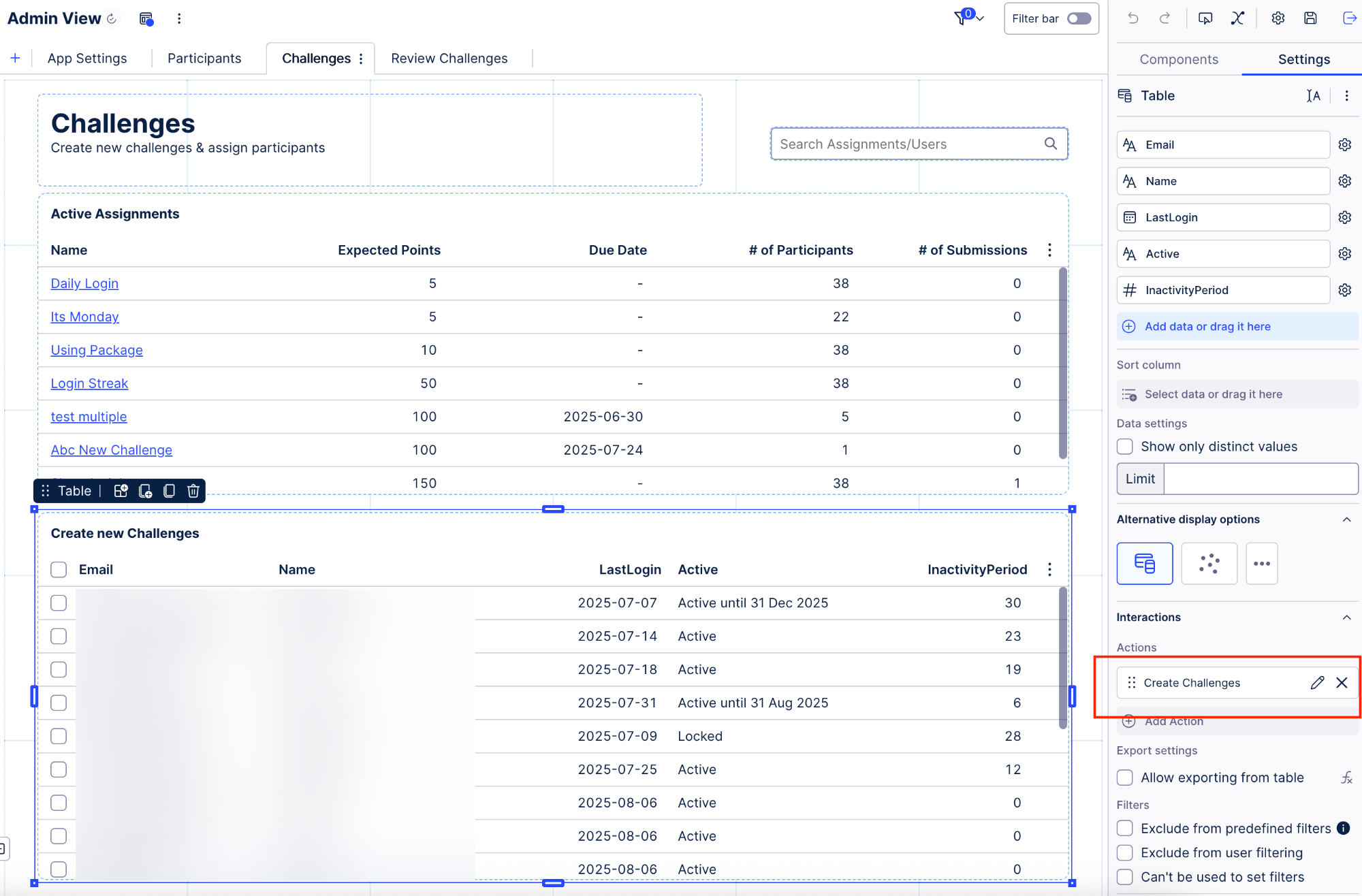Viewport: 1362px width, 896px height.
Task: Delete the selected table with the trash icon
Action: click(x=193, y=491)
